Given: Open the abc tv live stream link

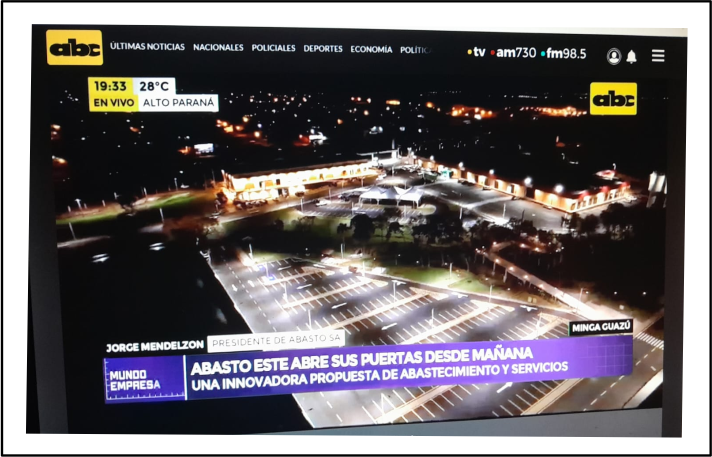Looking at the screenshot, I should click(476, 52).
